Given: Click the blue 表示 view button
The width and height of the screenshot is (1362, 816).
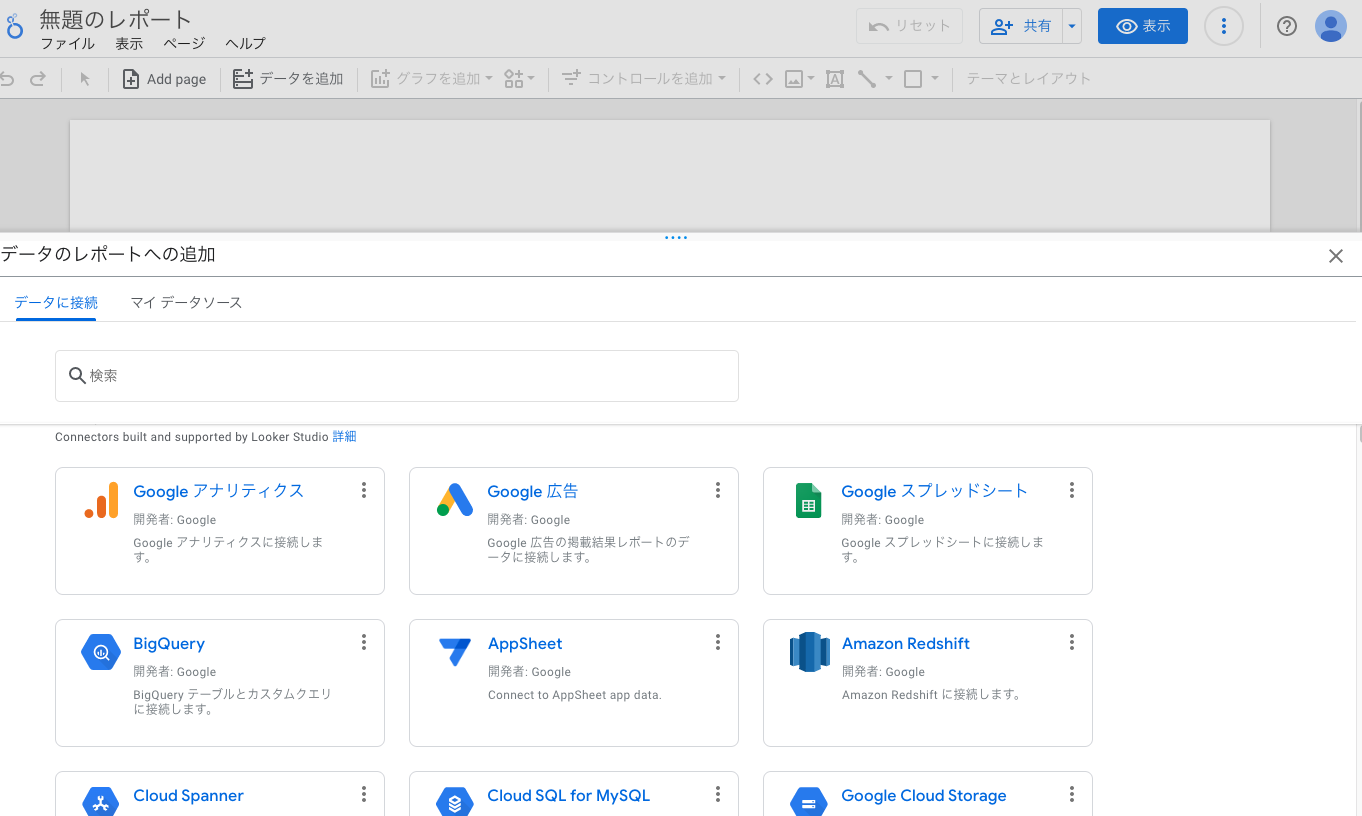Looking at the screenshot, I should [1143, 26].
